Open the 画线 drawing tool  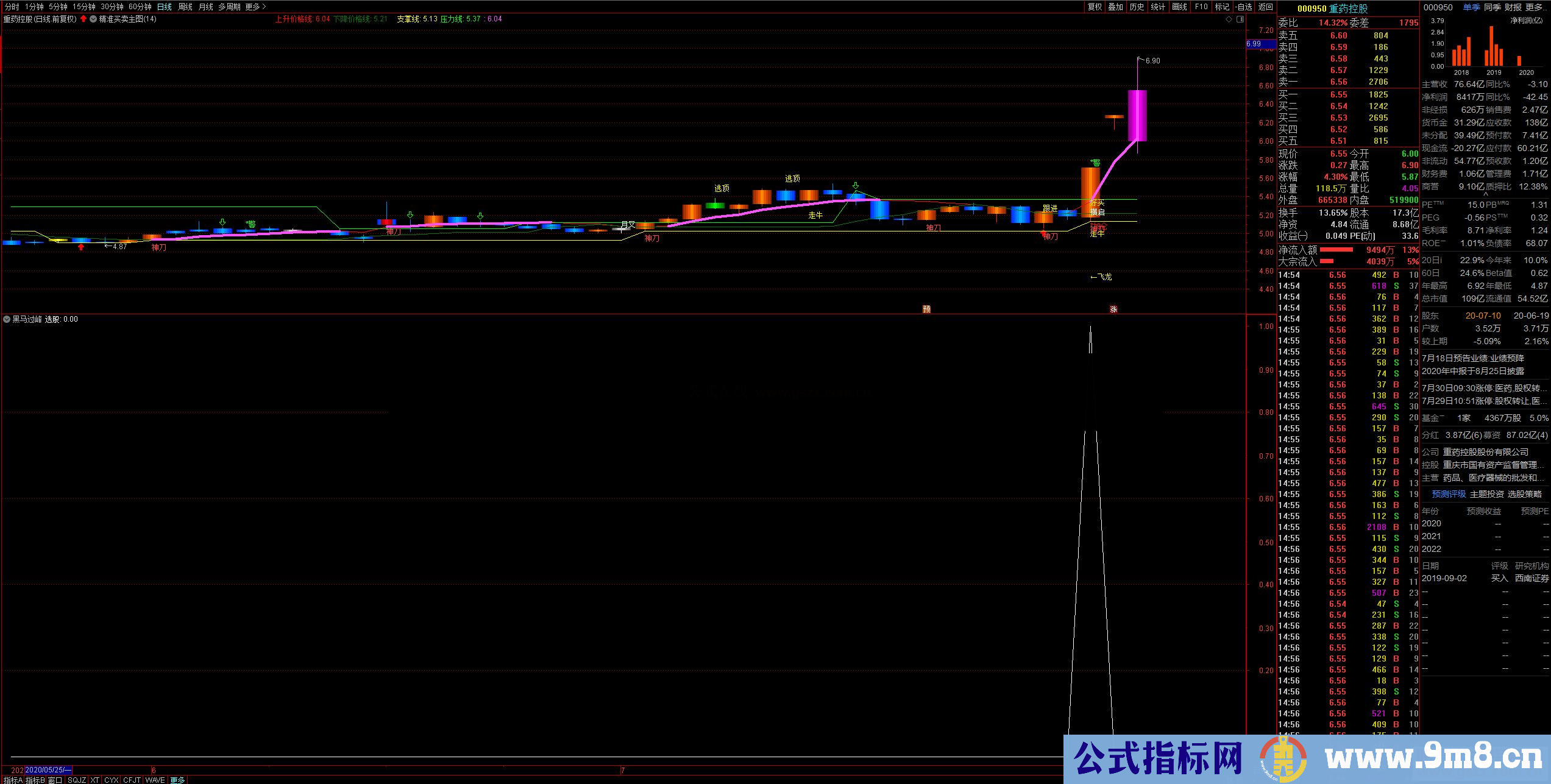[1179, 7]
